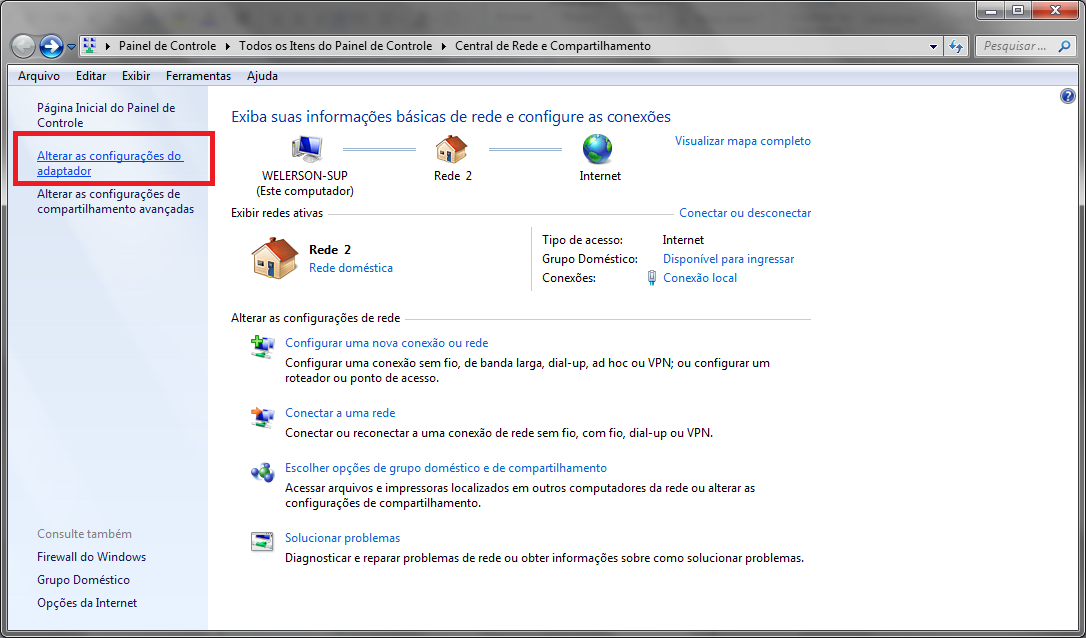The height and width of the screenshot is (638, 1086).
Task: Click the Internet globe icon
Action: [x=598, y=149]
